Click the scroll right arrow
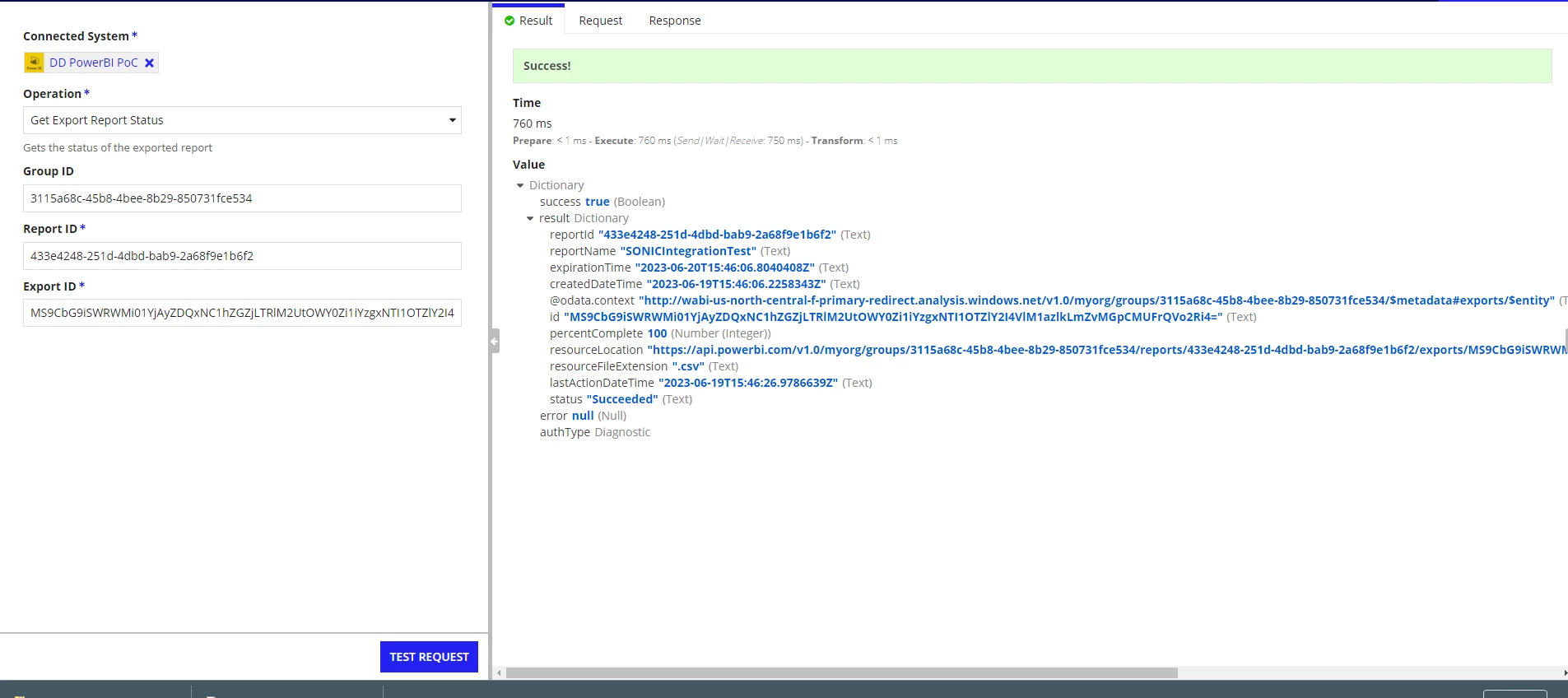1568x698 pixels. click(x=1564, y=672)
